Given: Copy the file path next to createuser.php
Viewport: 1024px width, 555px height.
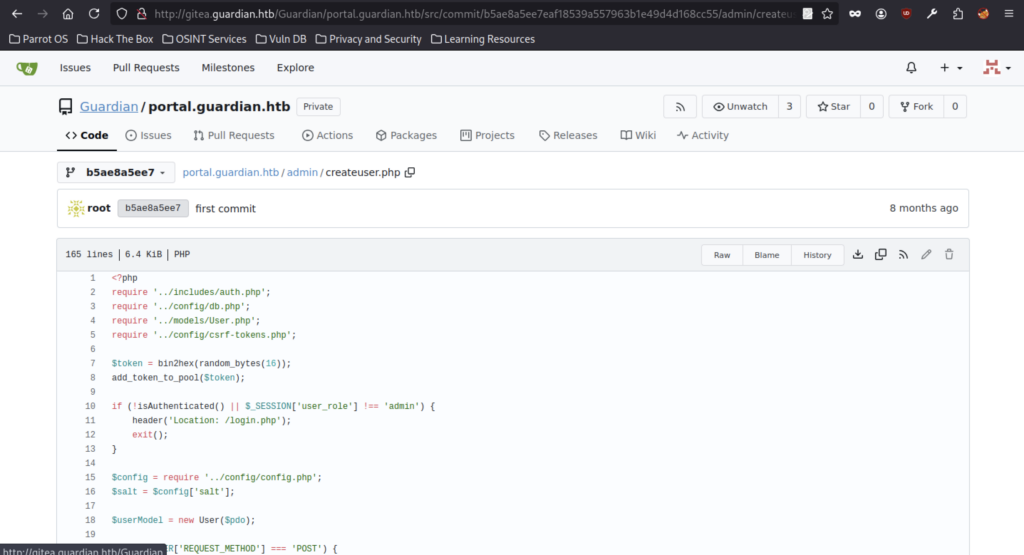Looking at the screenshot, I should tap(410, 172).
